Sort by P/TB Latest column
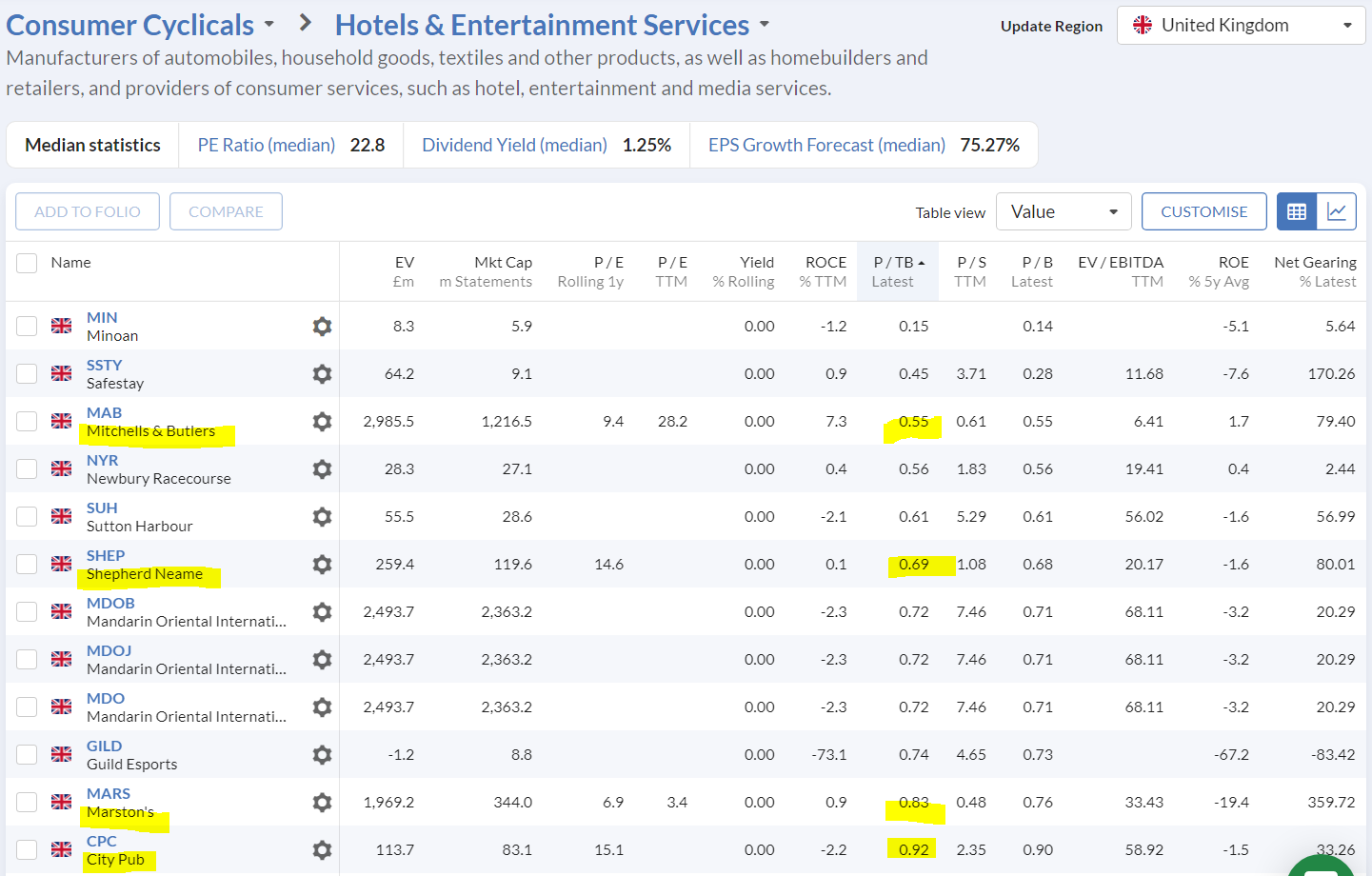This screenshot has height=876, width=1372. [898, 271]
